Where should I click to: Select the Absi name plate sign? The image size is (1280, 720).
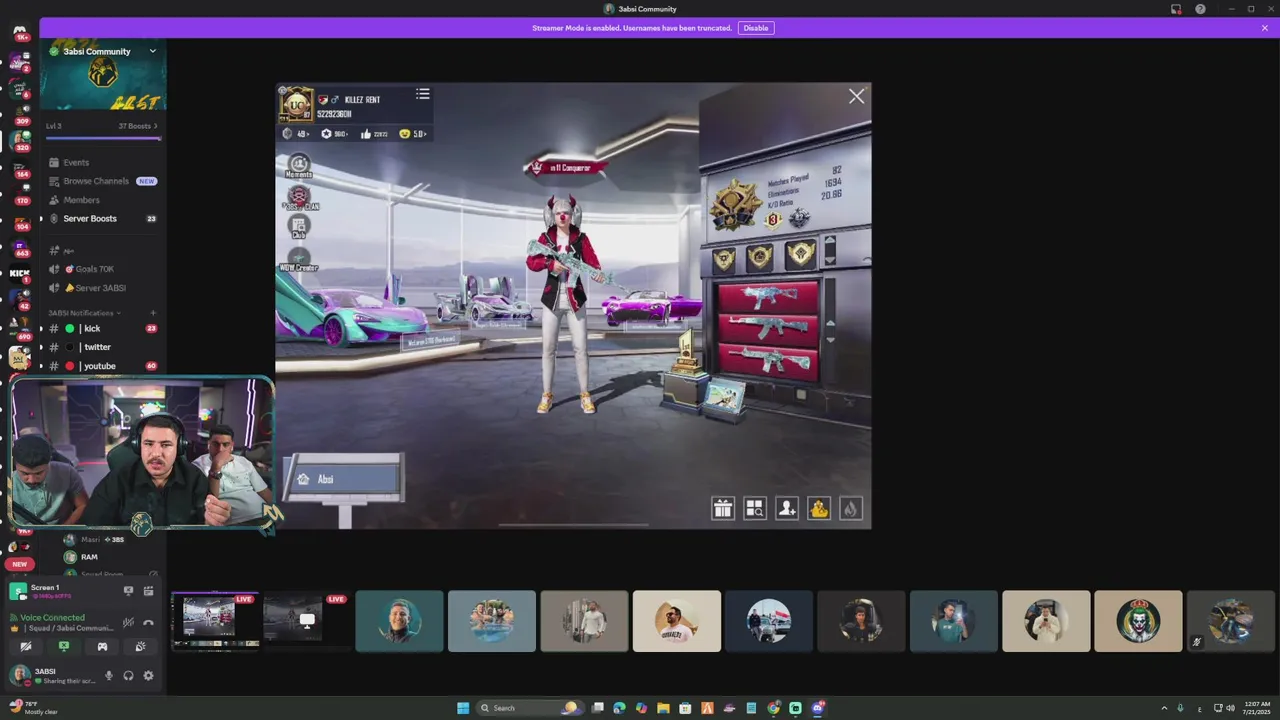344,478
